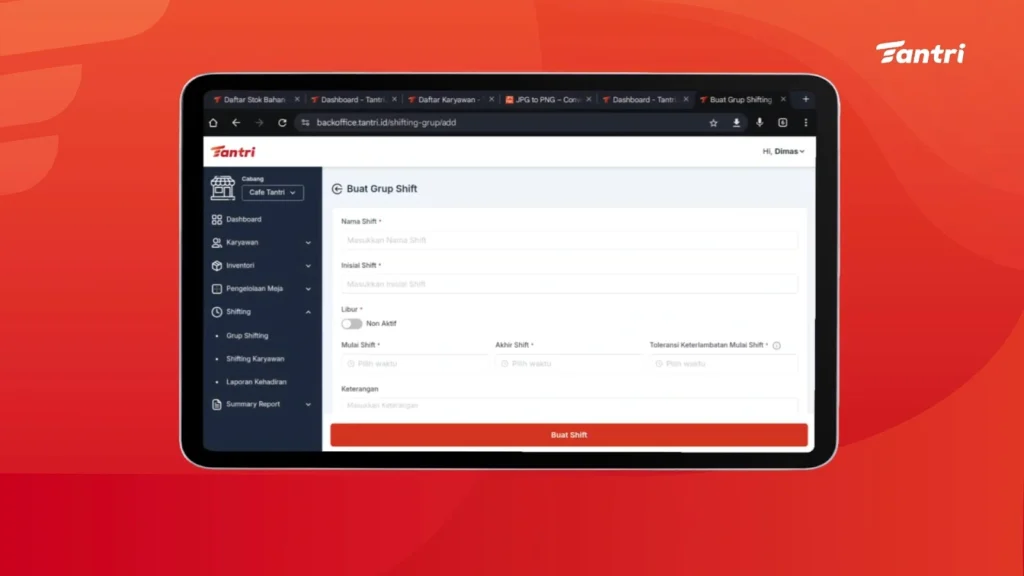This screenshot has height=576, width=1024.
Task: Bookmark page with the star icon
Action: [x=713, y=123]
